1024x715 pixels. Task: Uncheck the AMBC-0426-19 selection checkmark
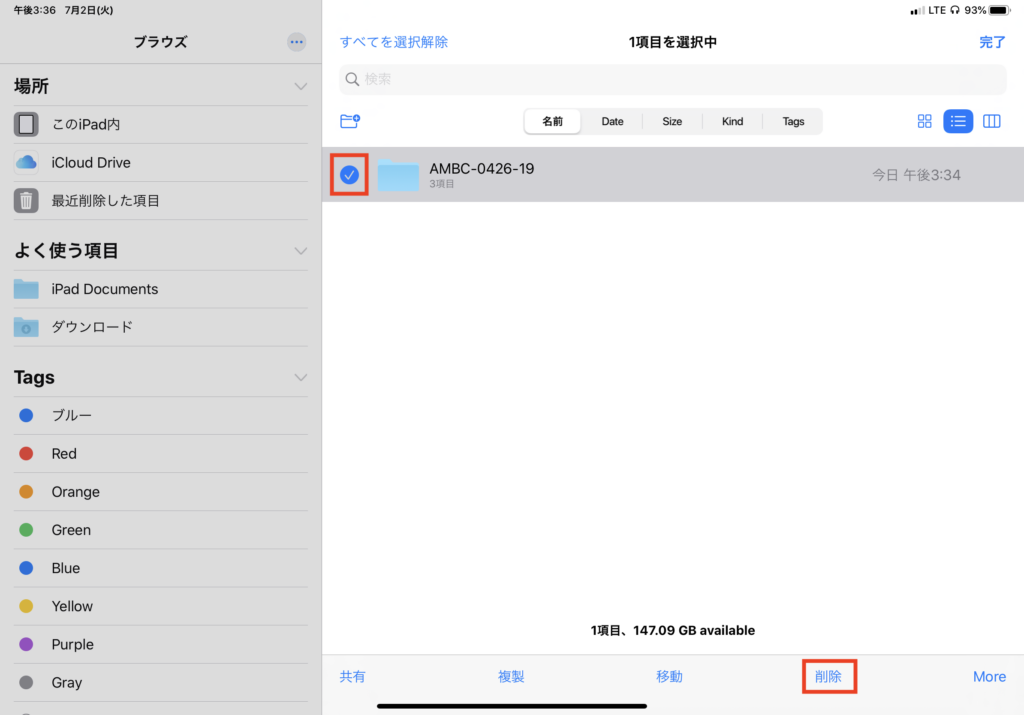click(x=349, y=174)
